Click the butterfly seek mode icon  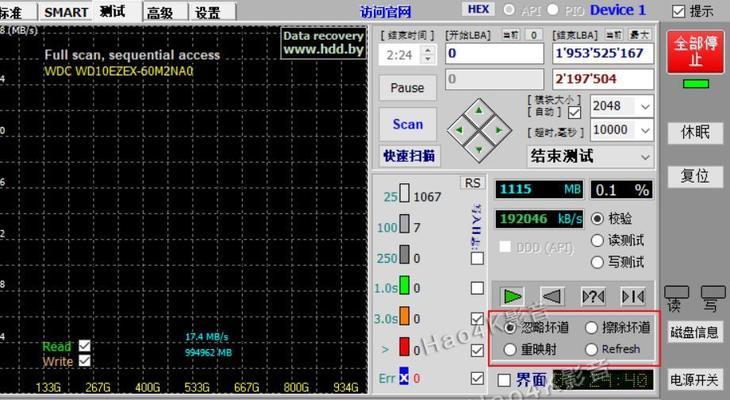[x=633, y=296]
